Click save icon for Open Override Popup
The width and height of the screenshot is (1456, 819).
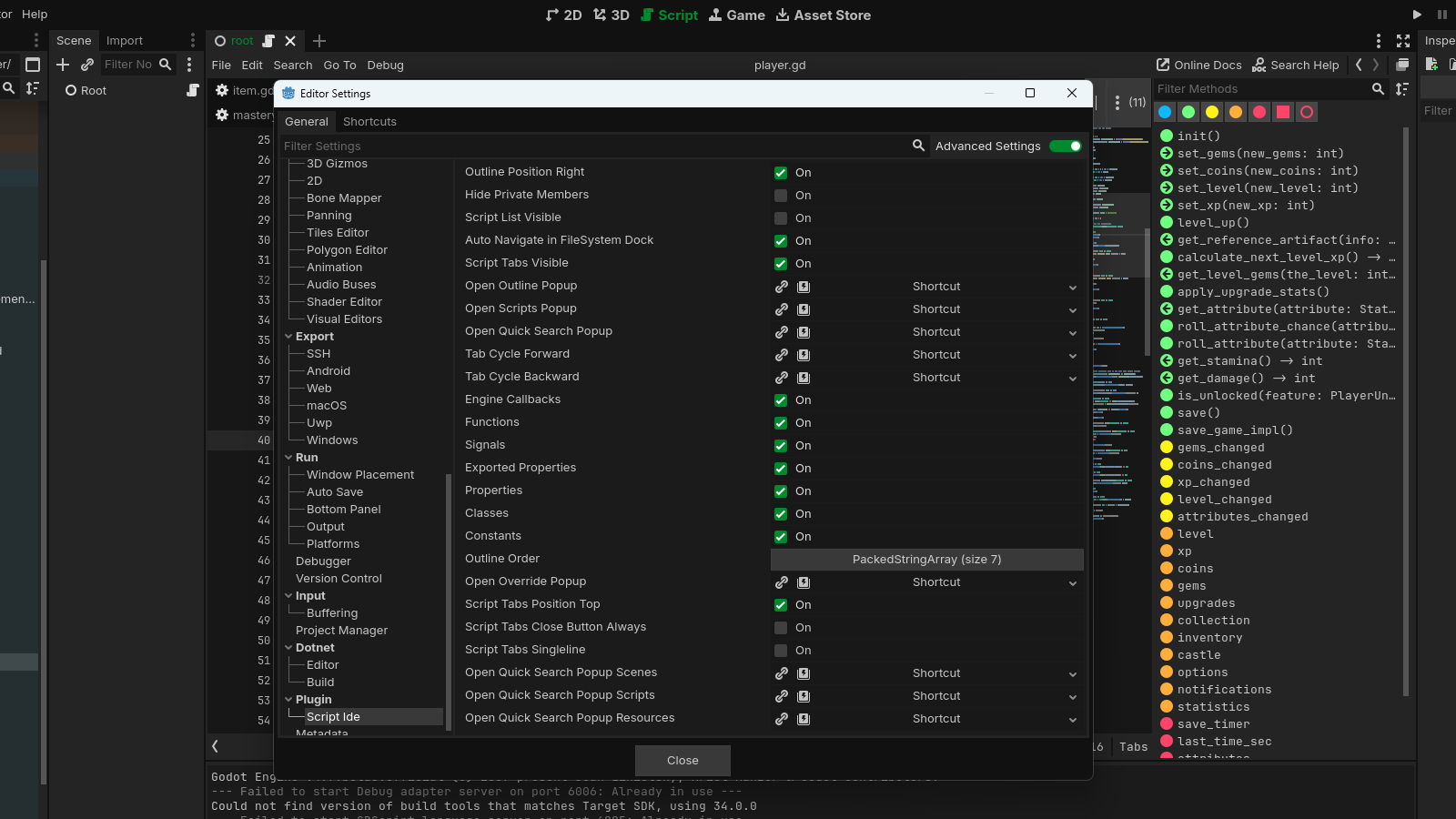click(x=804, y=582)
